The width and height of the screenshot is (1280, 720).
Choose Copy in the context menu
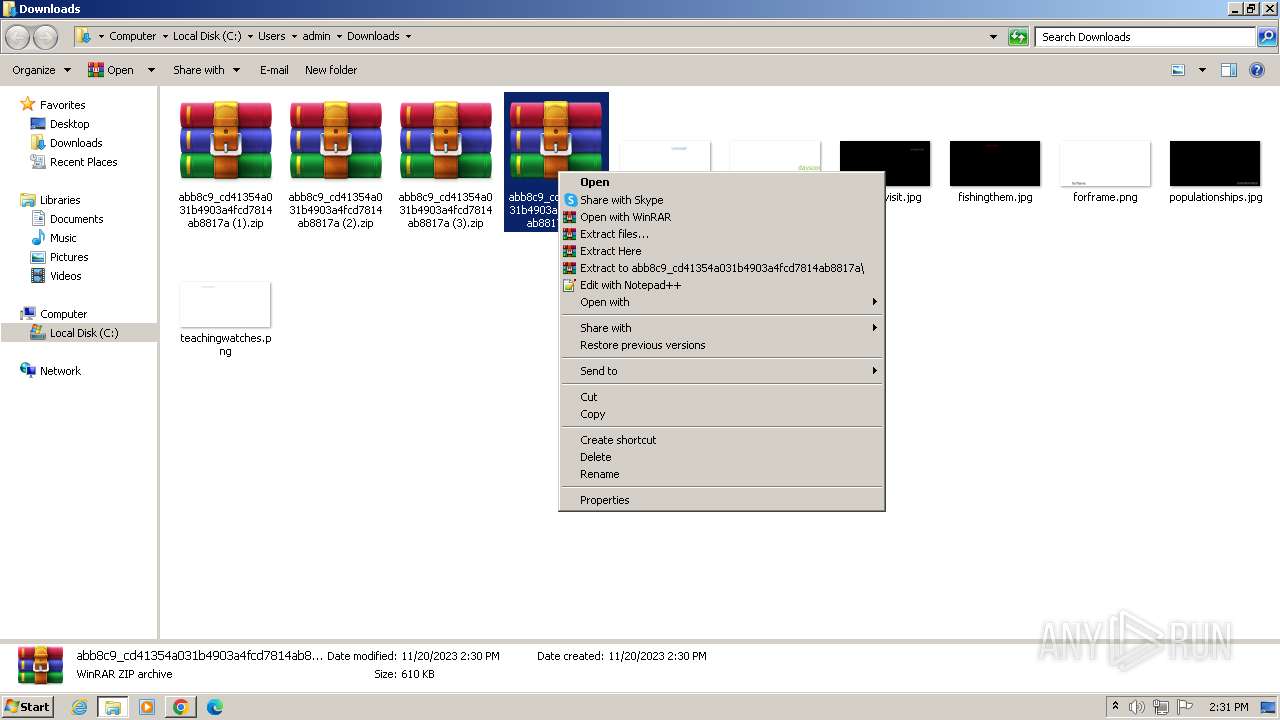click(722, 414)
